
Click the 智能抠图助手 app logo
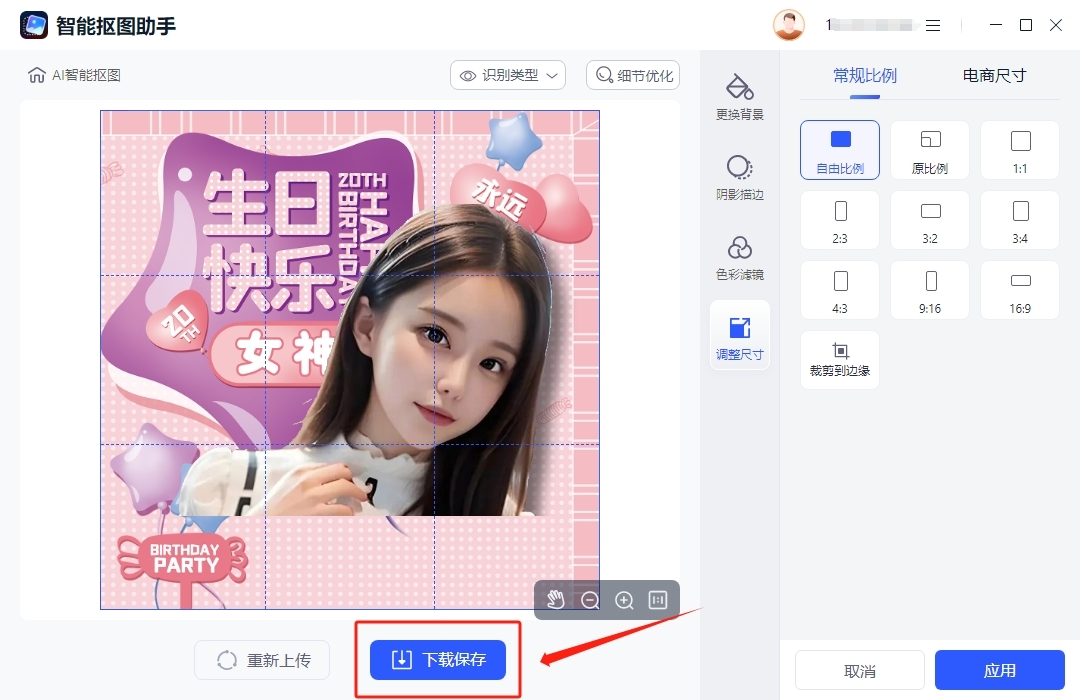point(34,25)
